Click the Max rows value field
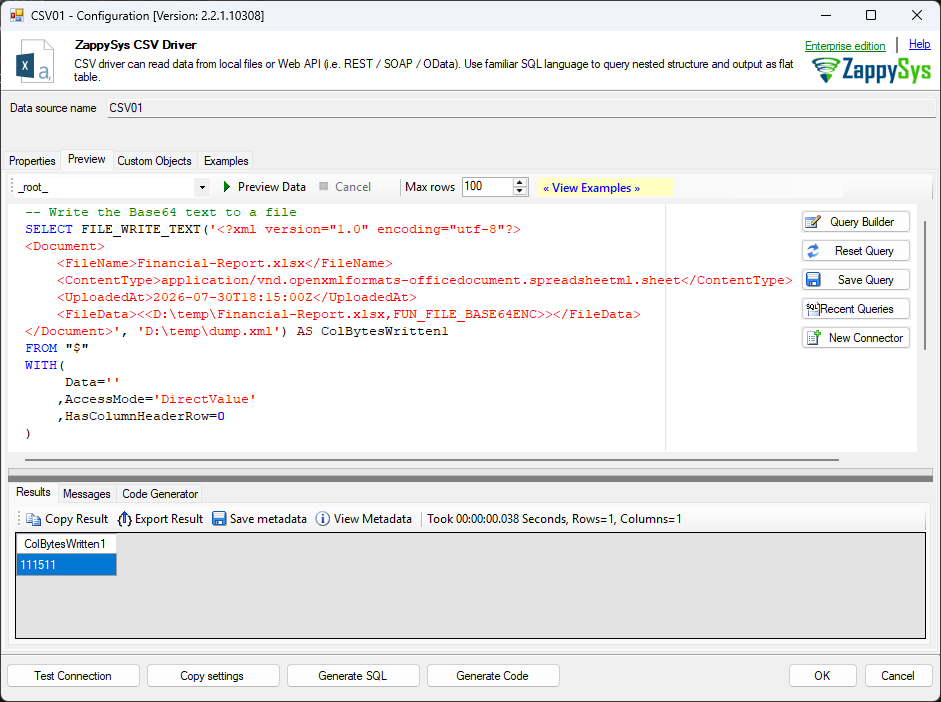 click(487, 187)
